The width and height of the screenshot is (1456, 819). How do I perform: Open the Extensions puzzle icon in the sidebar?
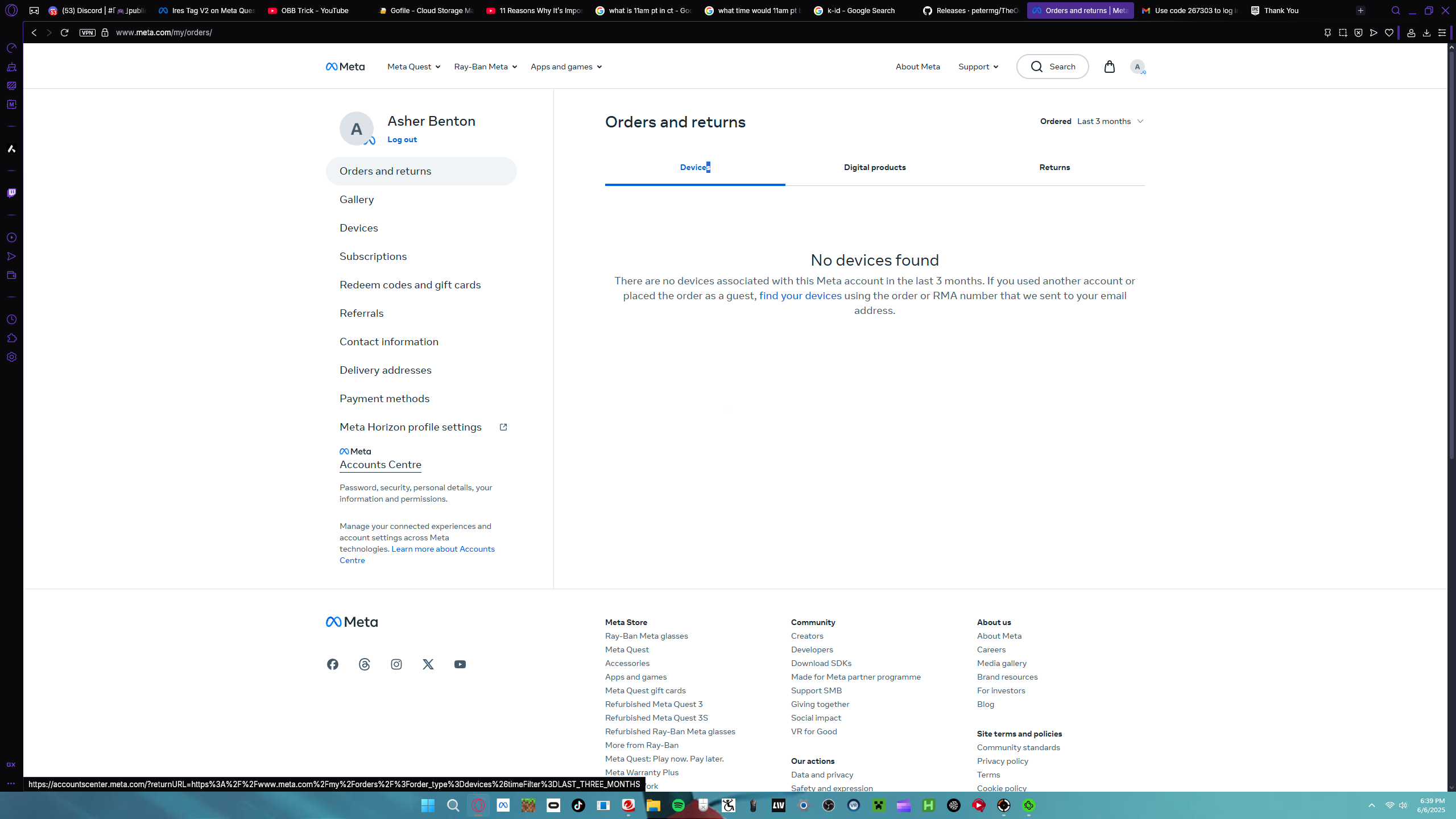click(x=11, y=338)
